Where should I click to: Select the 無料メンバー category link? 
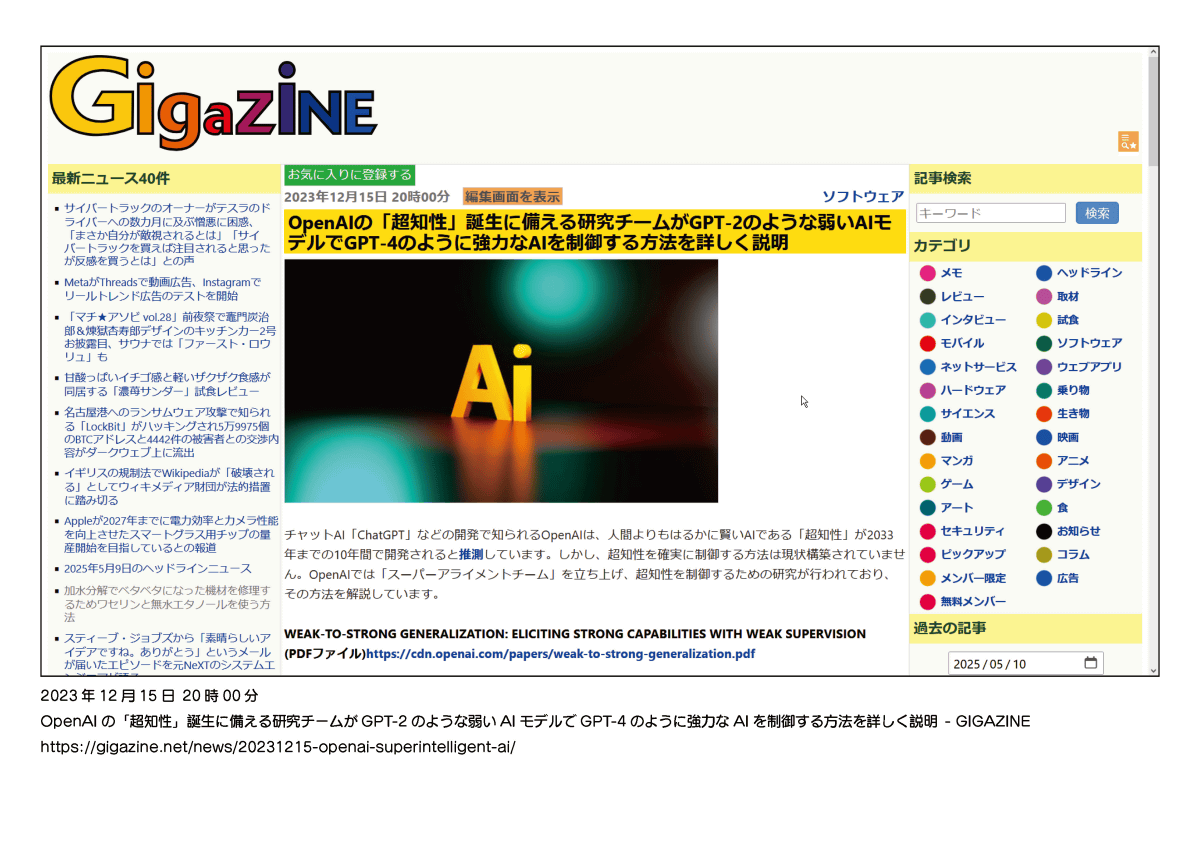point(972,601)
